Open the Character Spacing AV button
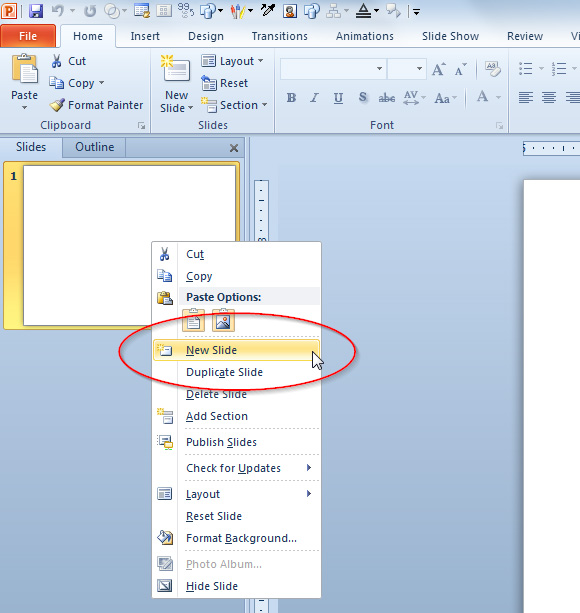Screen dimensions: 580x613 click(414, 98)
